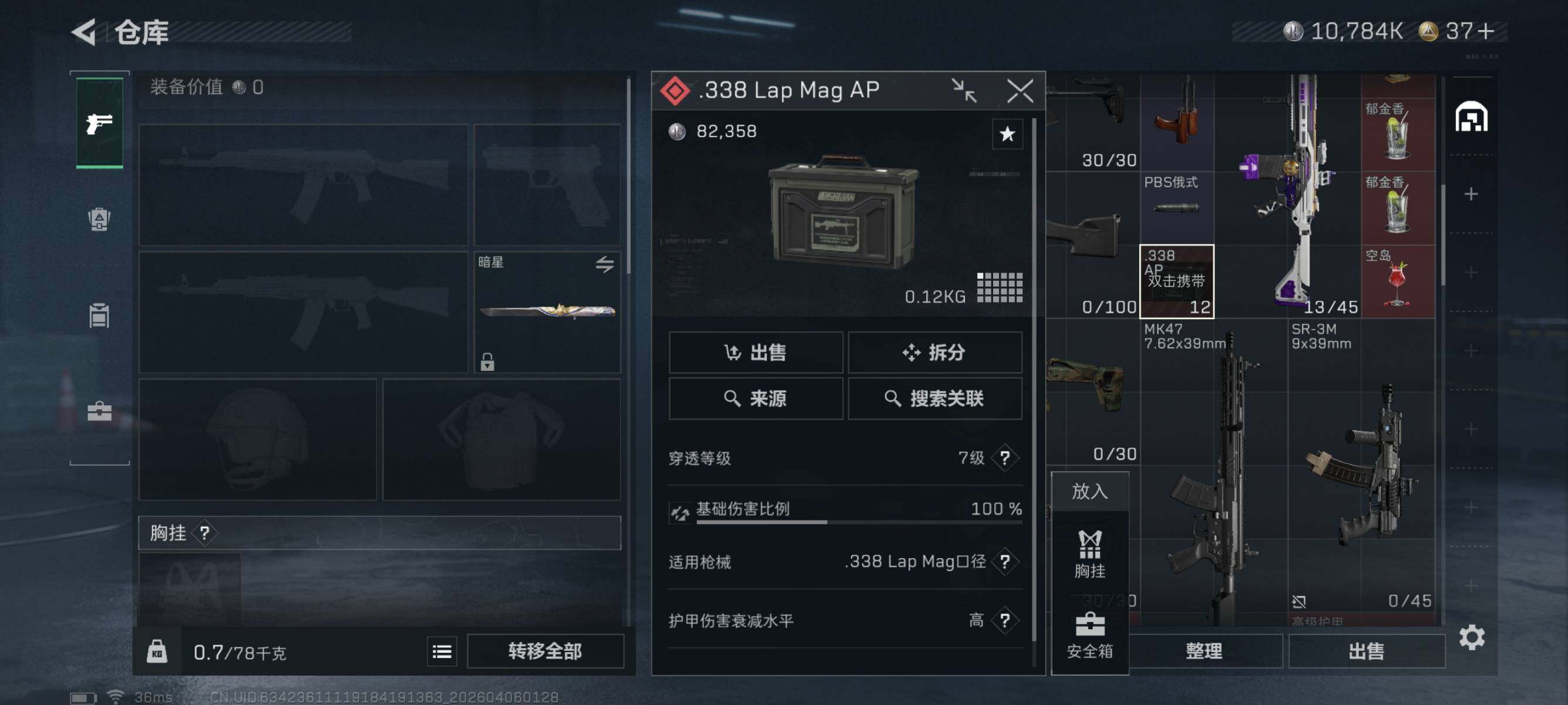Image resolution: width=1568 pixels, height=705 pixels.
Task: Show help for 护甲伤害衰减水平
Action: tap(1005, 620)
